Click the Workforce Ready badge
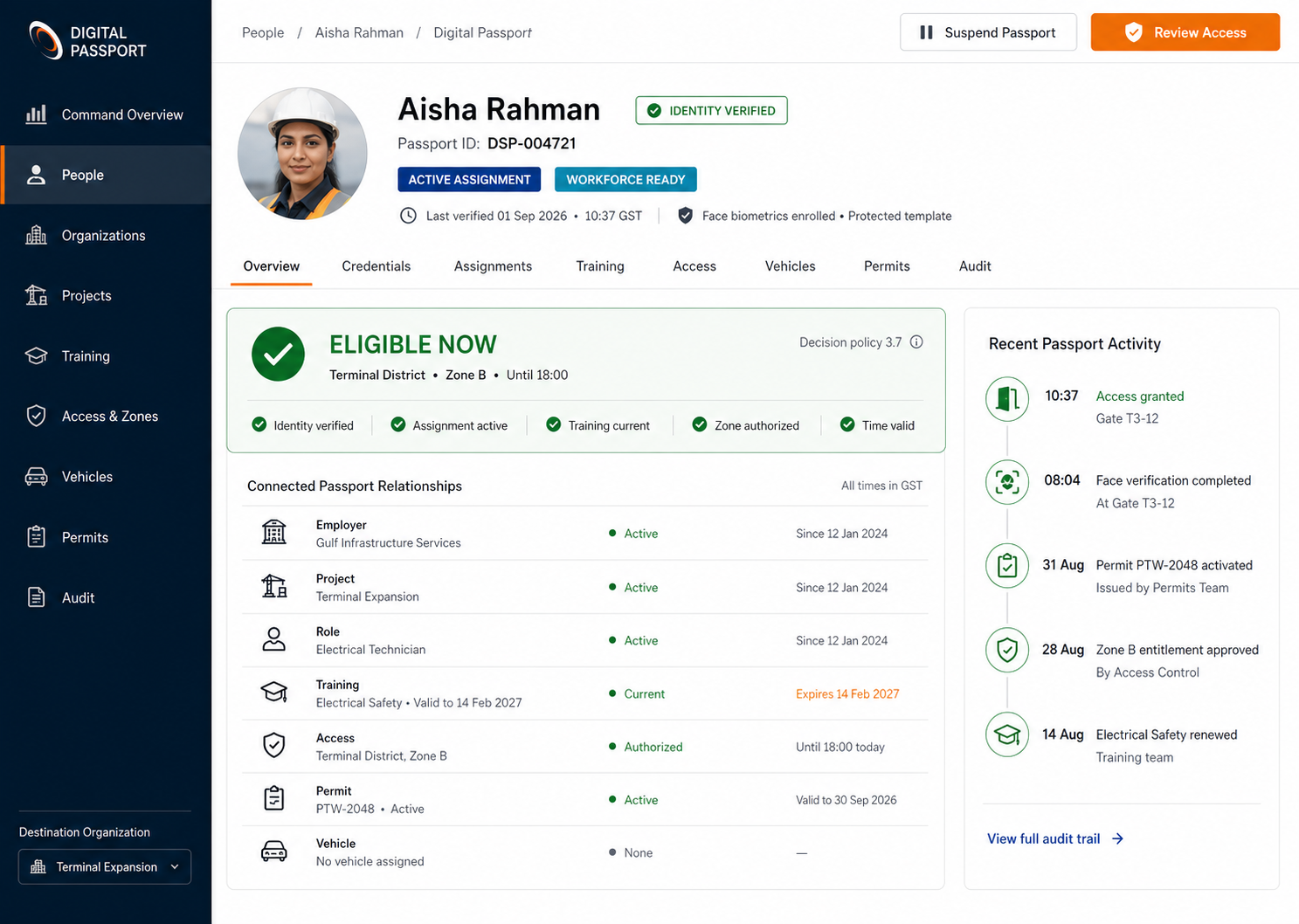The image size is (1299, 924). [625, 179]
